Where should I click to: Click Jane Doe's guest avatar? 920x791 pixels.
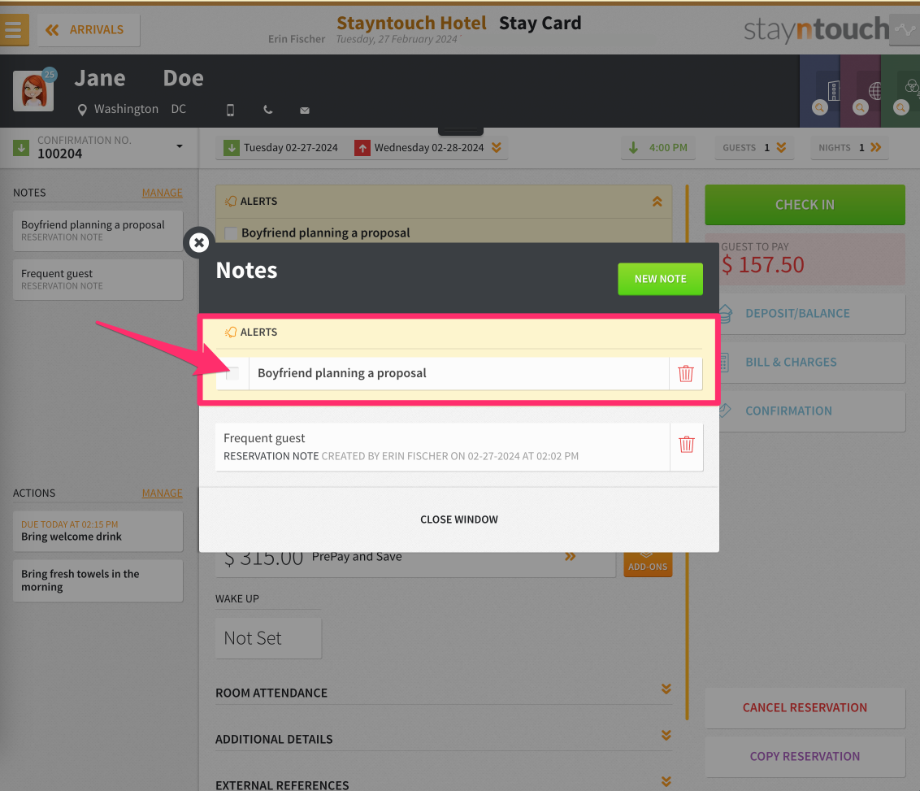[33, 91]
